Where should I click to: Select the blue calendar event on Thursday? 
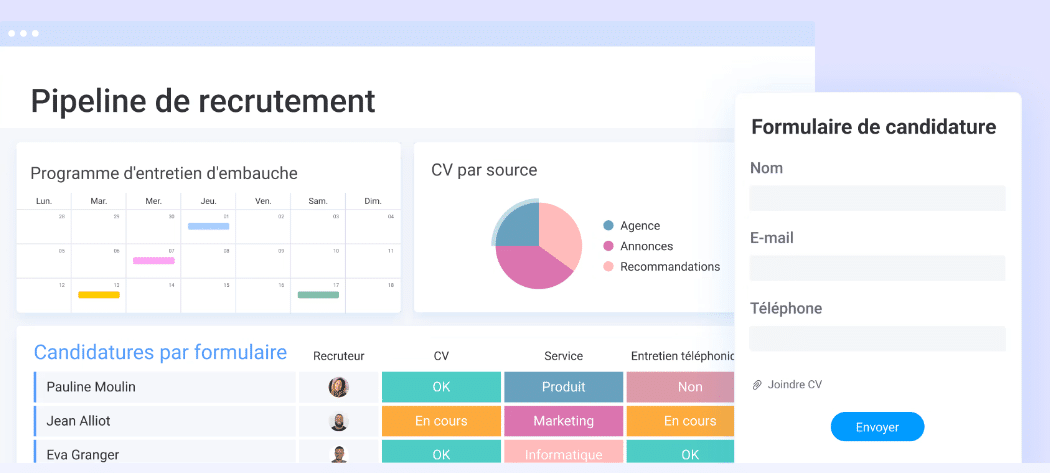click(x=208, y=226)
